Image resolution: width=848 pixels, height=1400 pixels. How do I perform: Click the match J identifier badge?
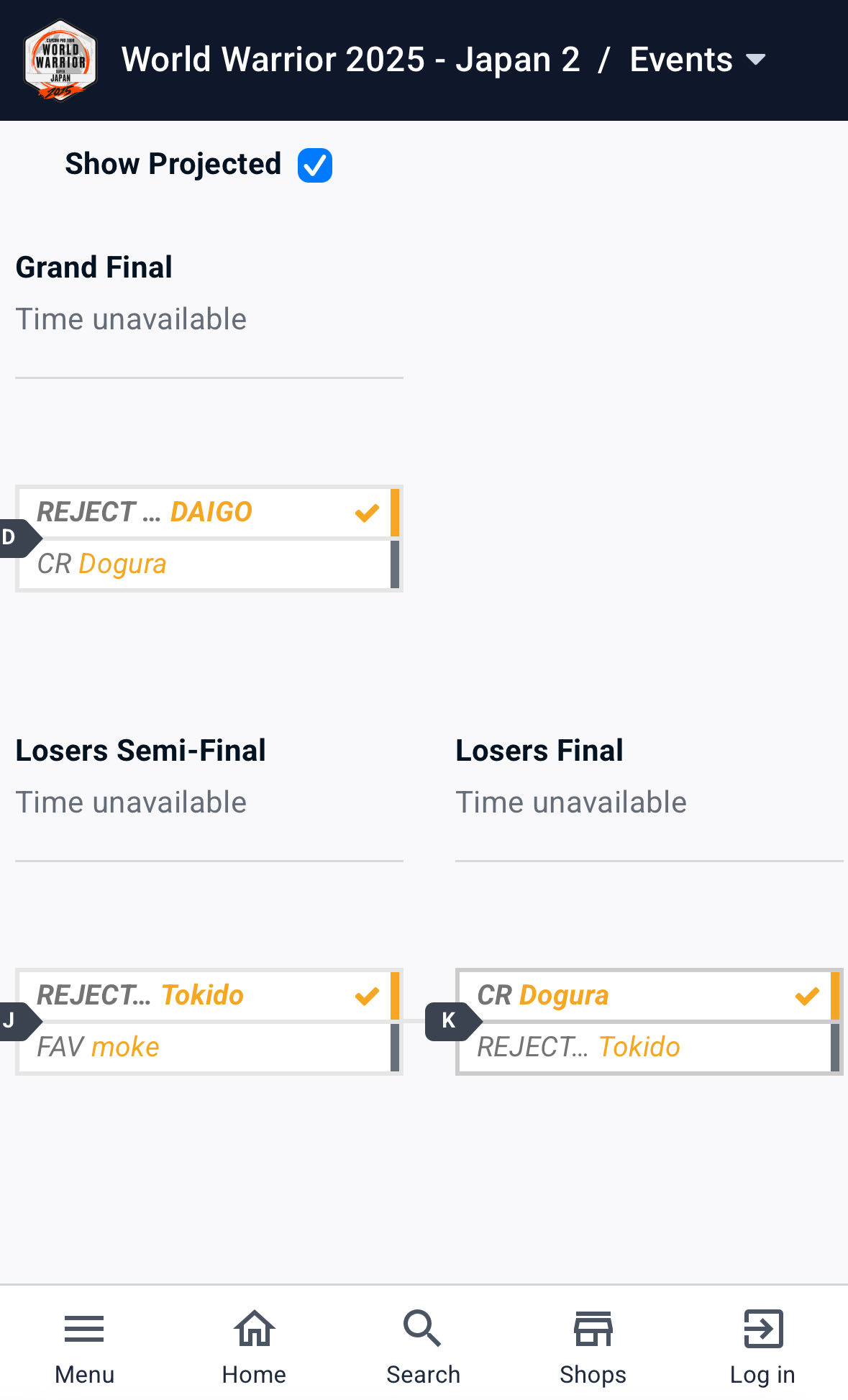pos(10,1021)
